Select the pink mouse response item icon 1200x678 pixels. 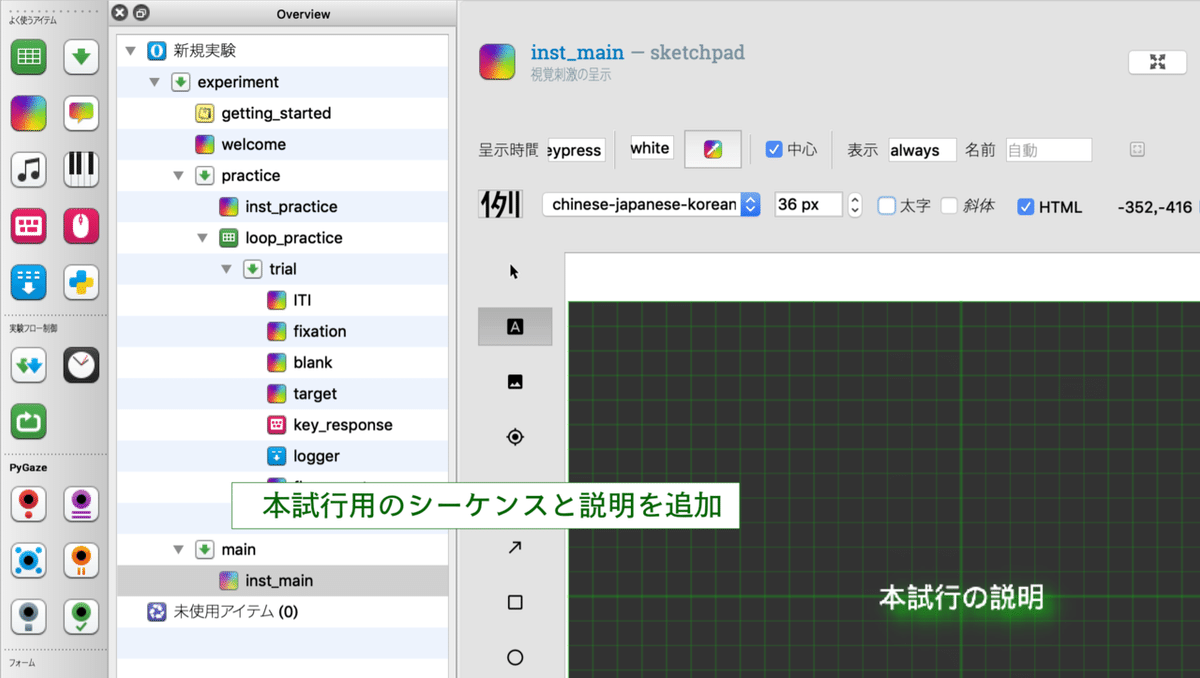(81, 226)
